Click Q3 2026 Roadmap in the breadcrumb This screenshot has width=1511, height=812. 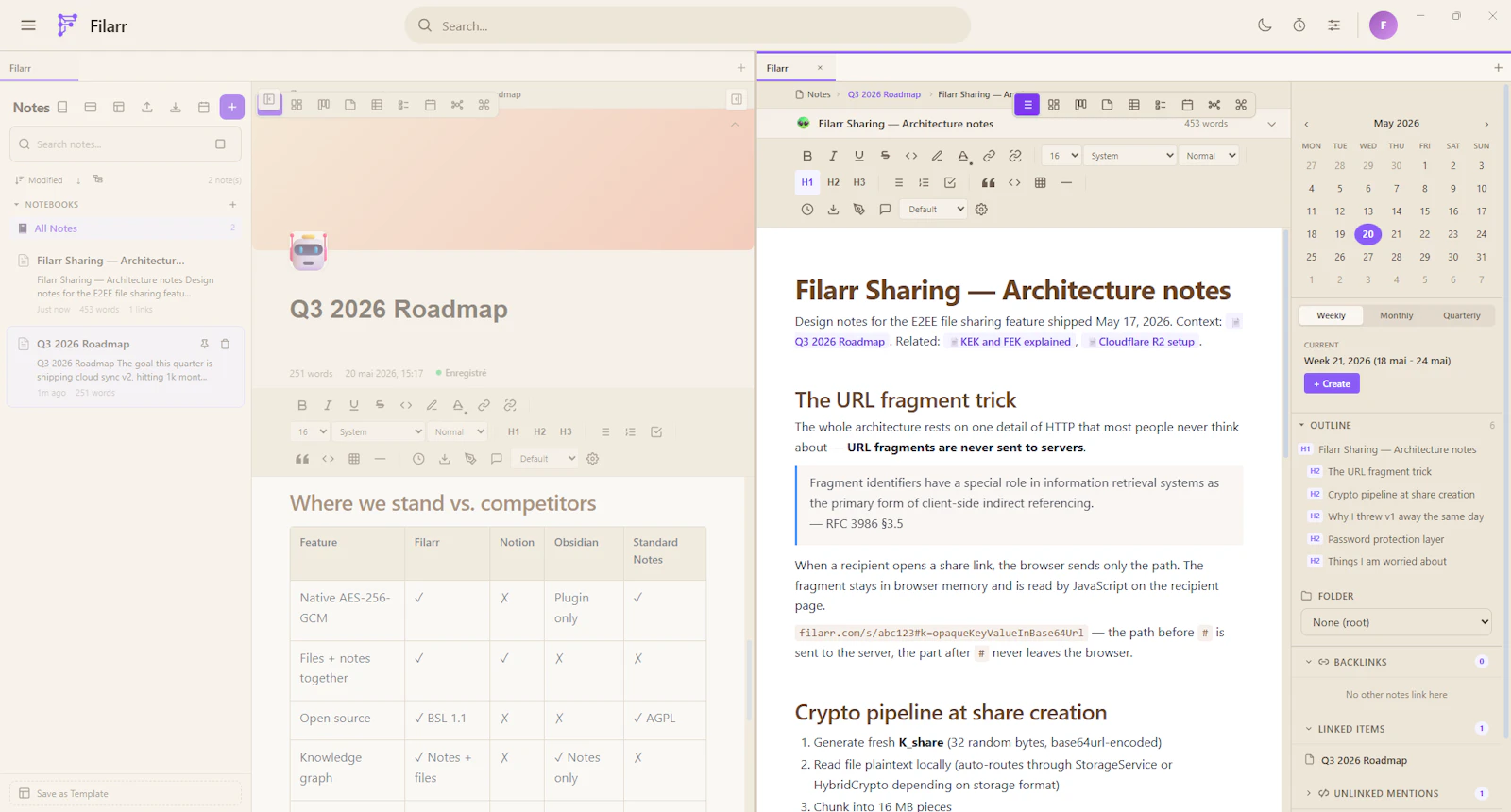click(884, 94)
